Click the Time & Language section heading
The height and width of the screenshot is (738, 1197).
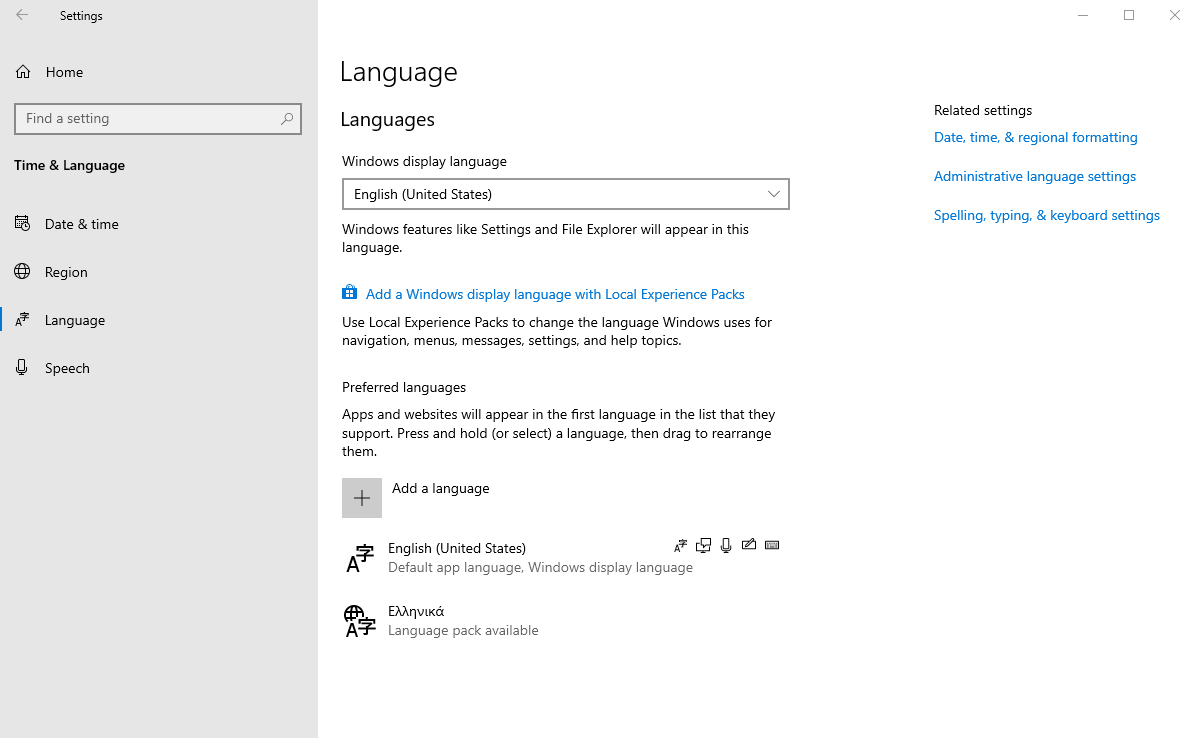point(69,166)
